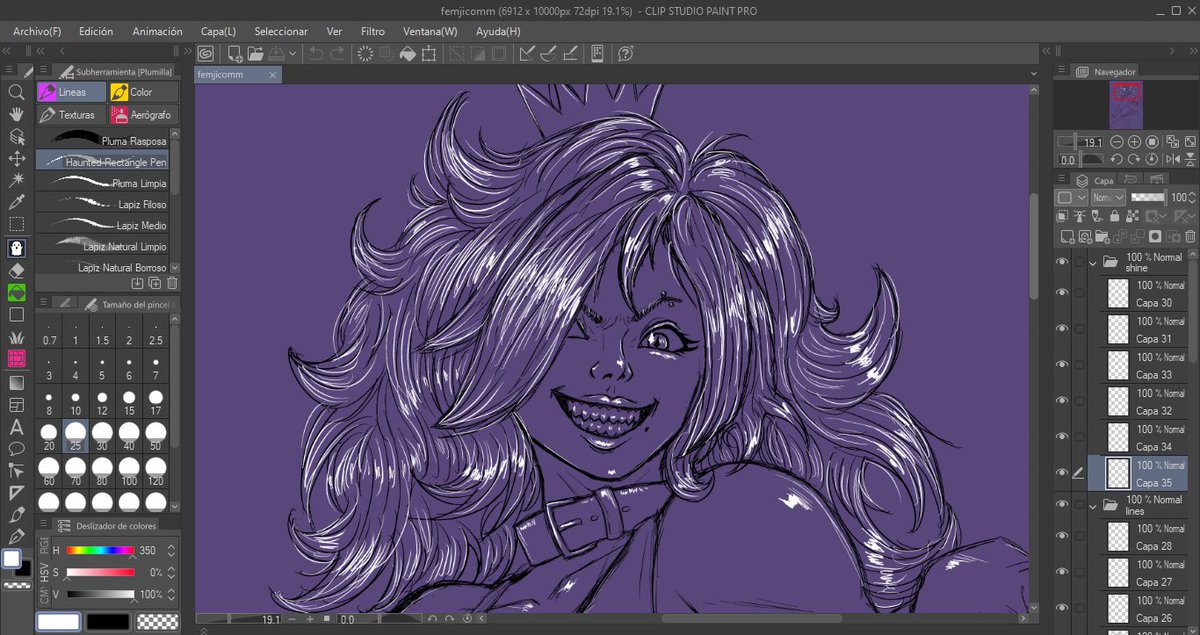Click the Clip Studio launcher icon
Image resolution: width=1200 pixels, height=635 pixels.
point(206,54)
